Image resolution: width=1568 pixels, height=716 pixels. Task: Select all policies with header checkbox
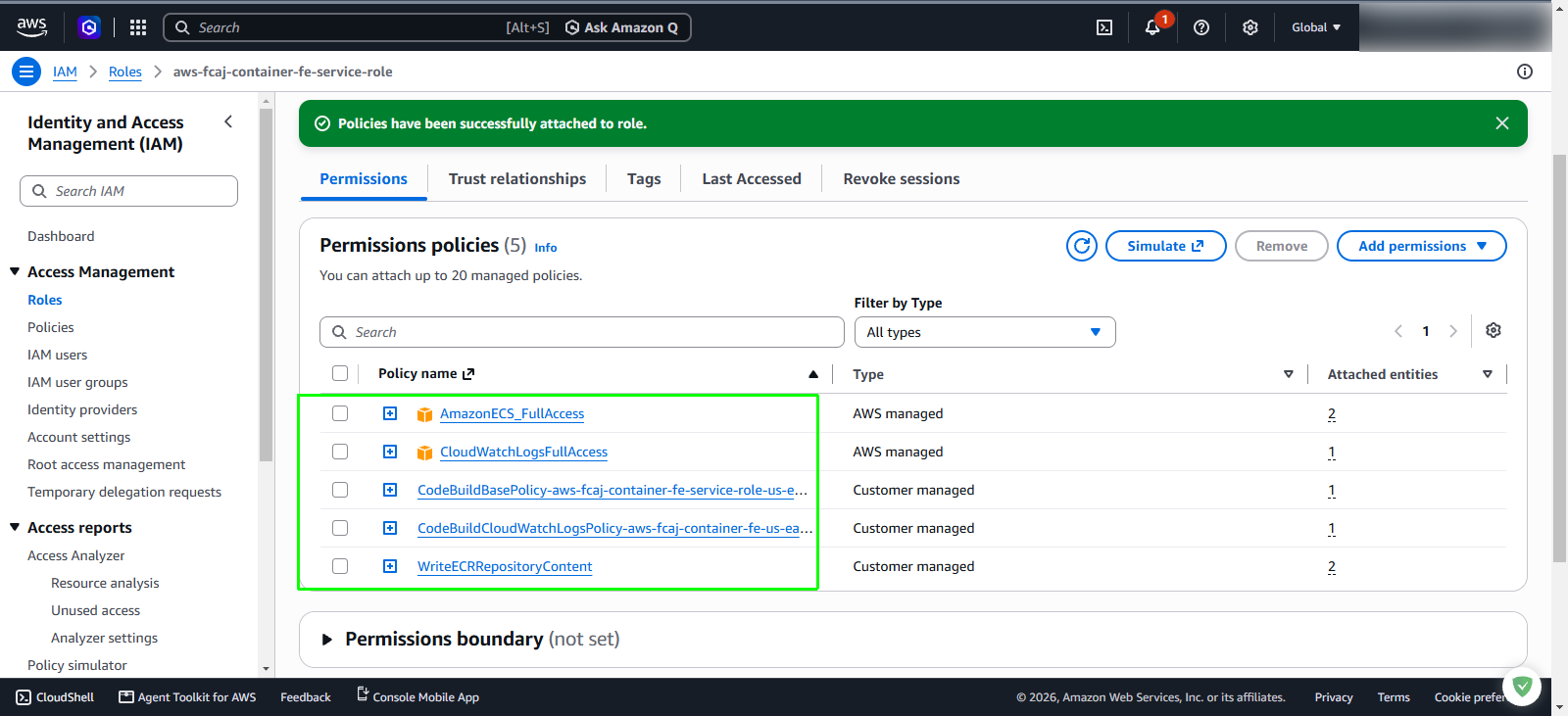pyautogui.click(x=340, y=373)
